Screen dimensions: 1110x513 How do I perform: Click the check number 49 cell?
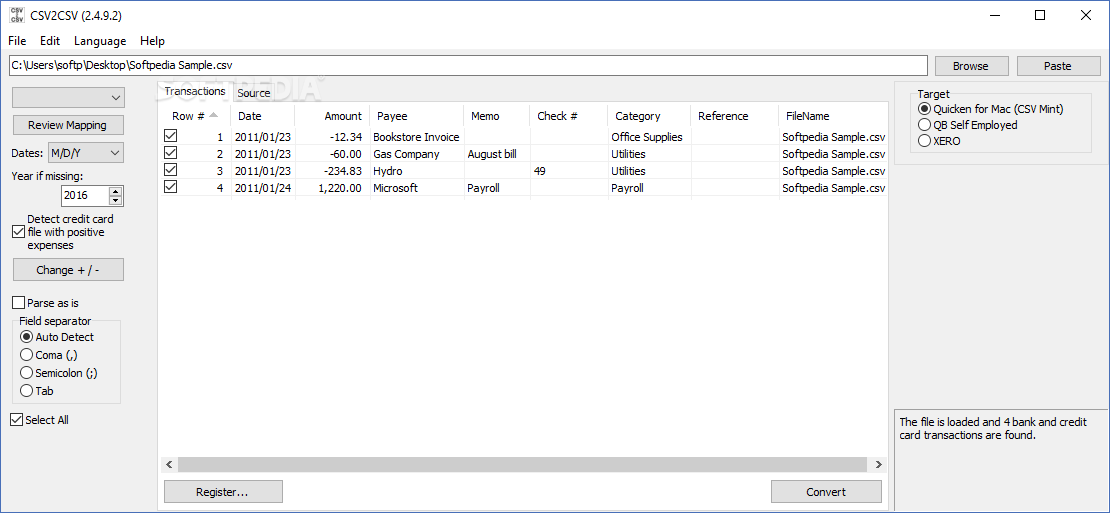[568, 171]
